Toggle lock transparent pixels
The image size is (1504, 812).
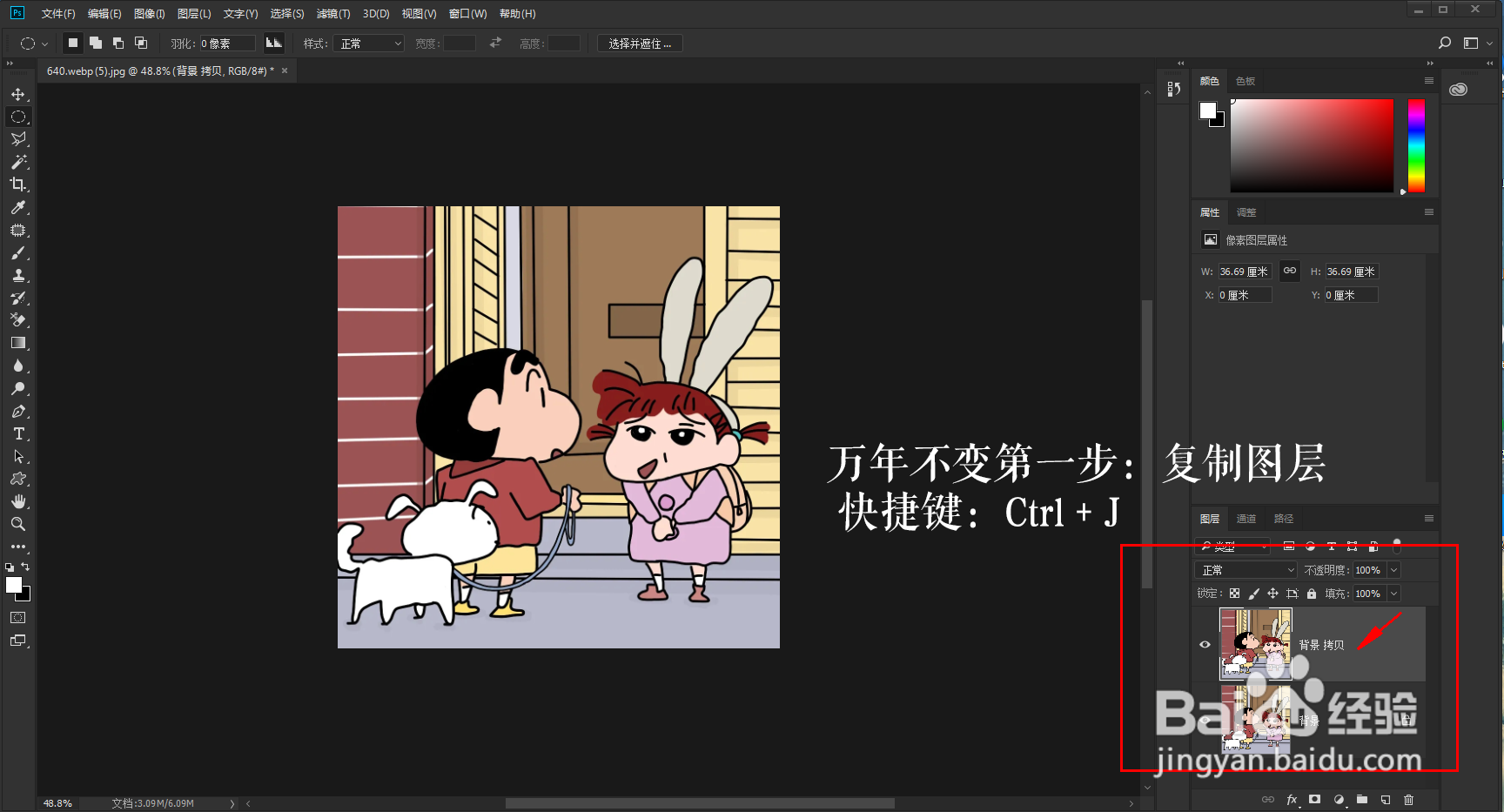tap(1234, 594)
